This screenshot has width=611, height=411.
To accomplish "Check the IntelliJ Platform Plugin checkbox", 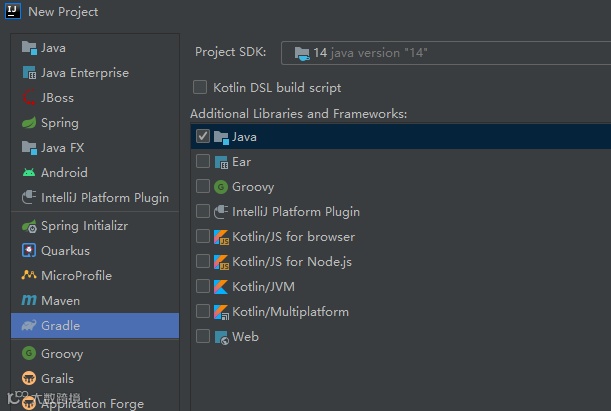I will point(203,211).
